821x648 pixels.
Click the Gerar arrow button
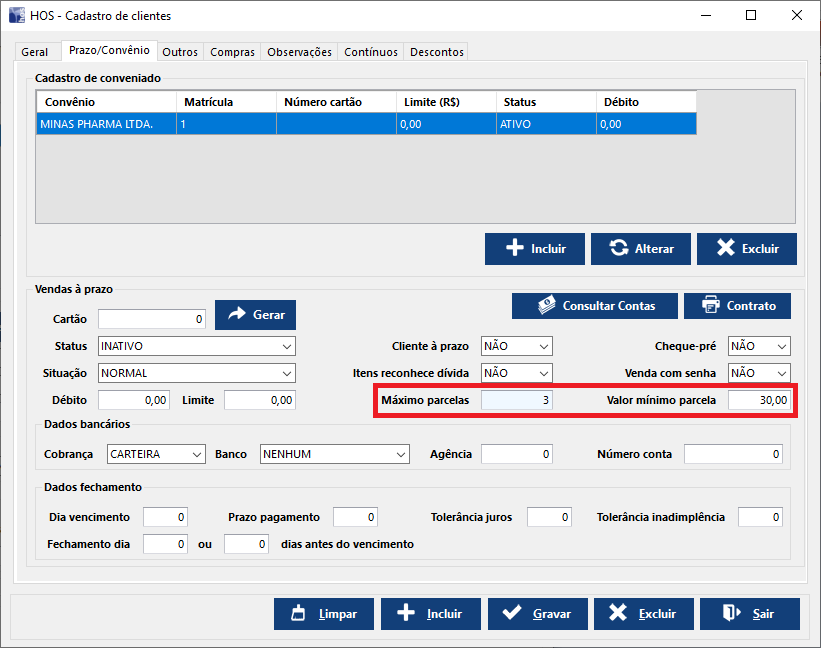255,314
